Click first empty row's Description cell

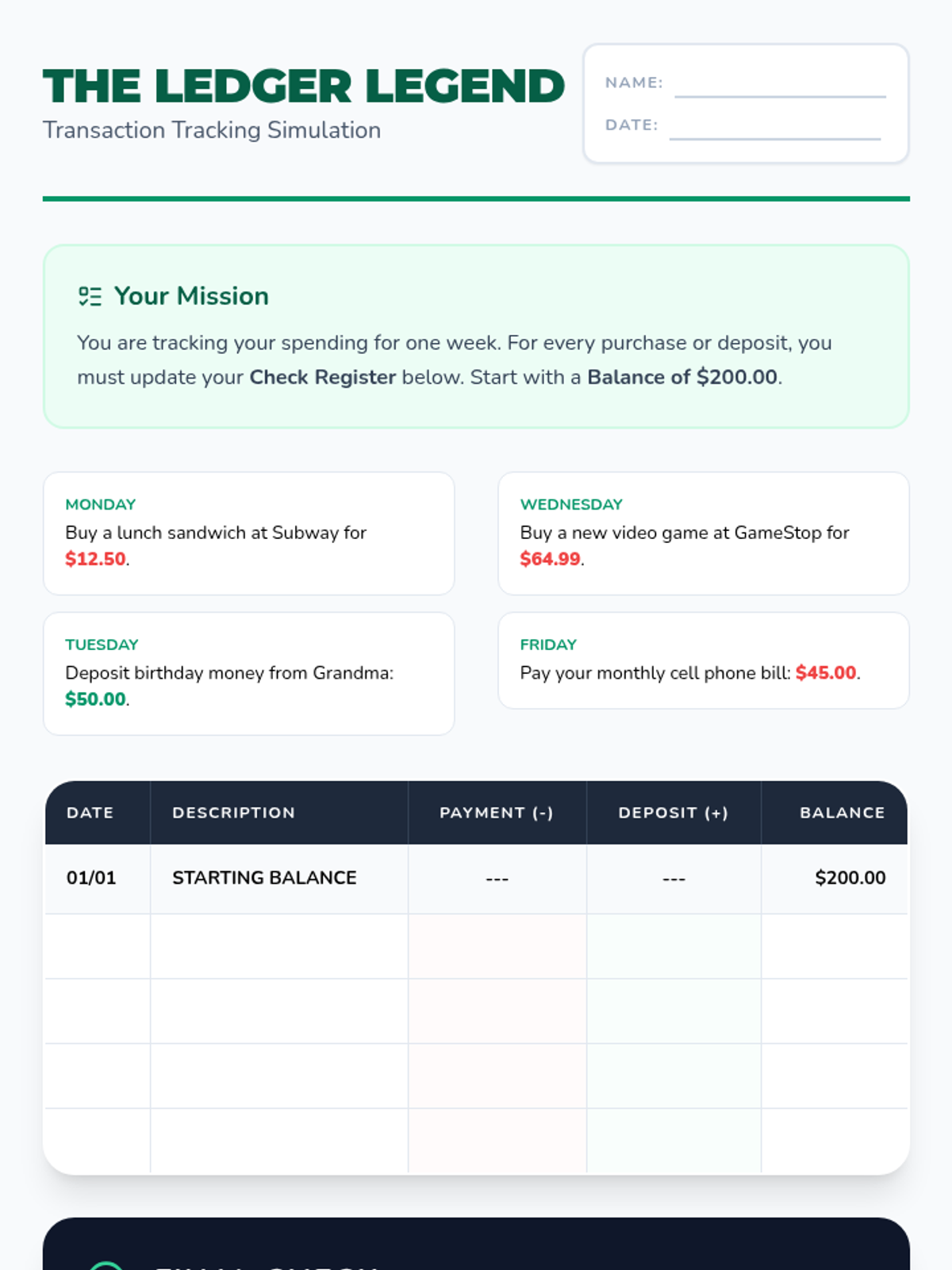tap(279, 946)
